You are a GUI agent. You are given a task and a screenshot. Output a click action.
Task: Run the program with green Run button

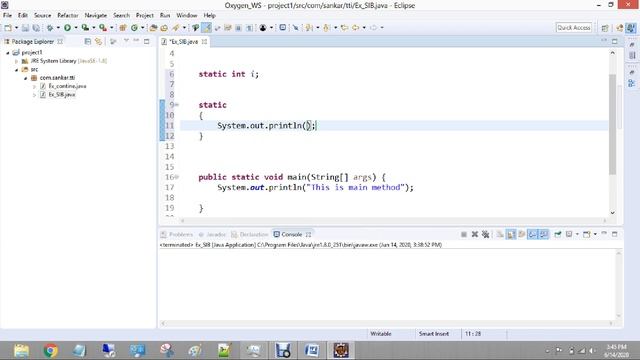67,28
